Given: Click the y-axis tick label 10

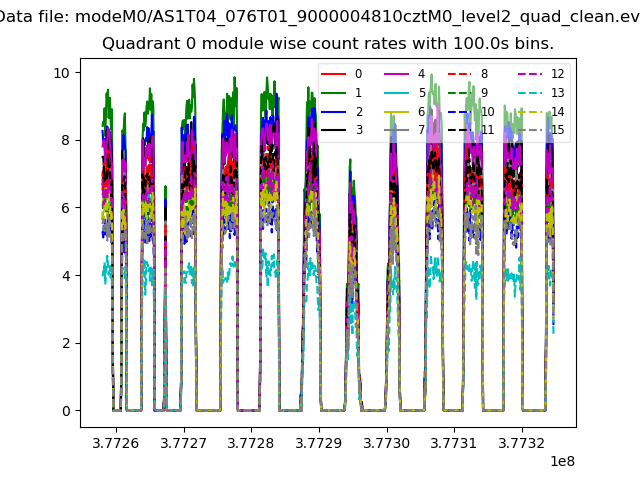Looking at the screenshot, I should tap(61, 73).
